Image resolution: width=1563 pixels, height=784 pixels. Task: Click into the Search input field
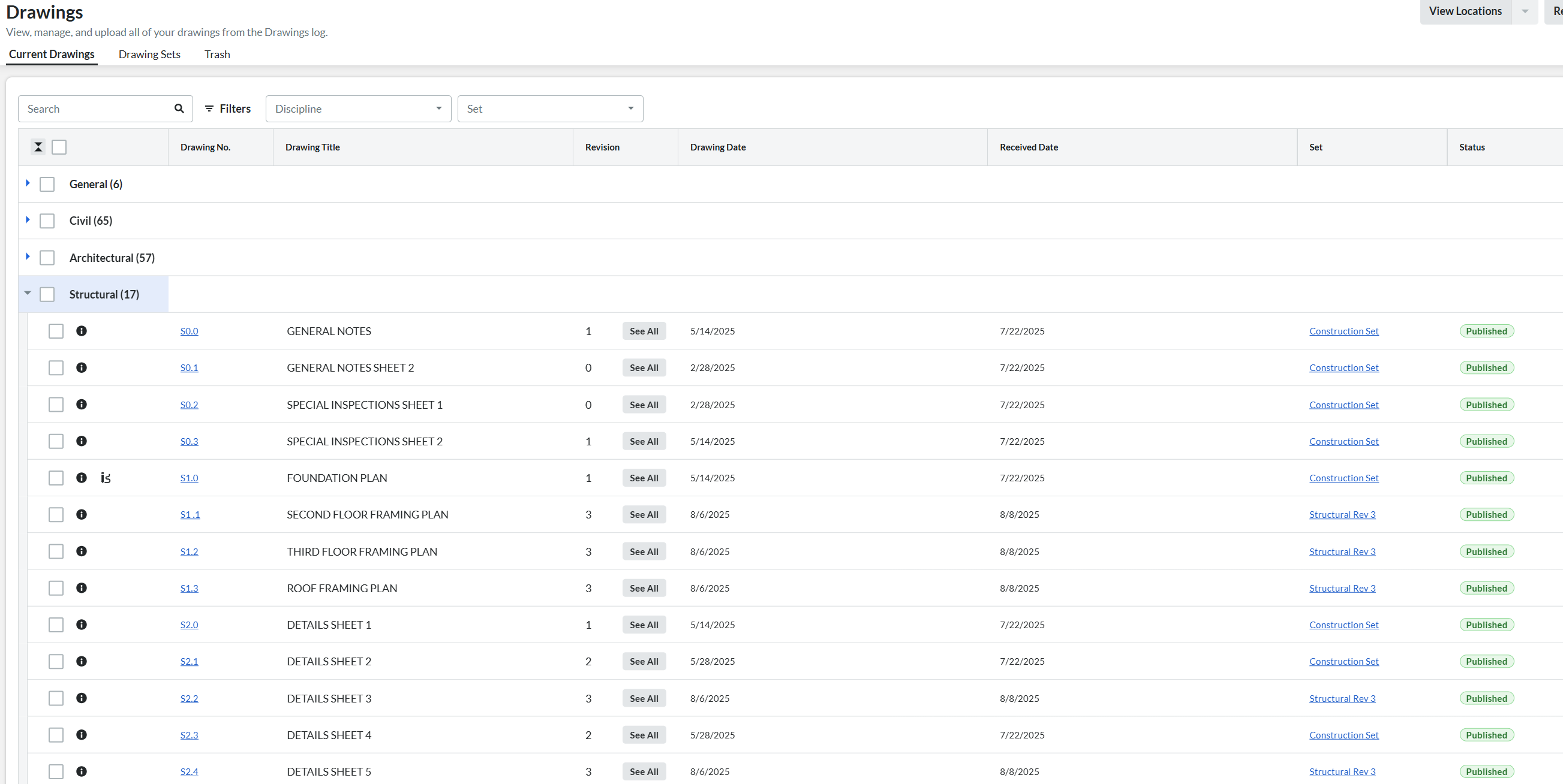point(97,108)
